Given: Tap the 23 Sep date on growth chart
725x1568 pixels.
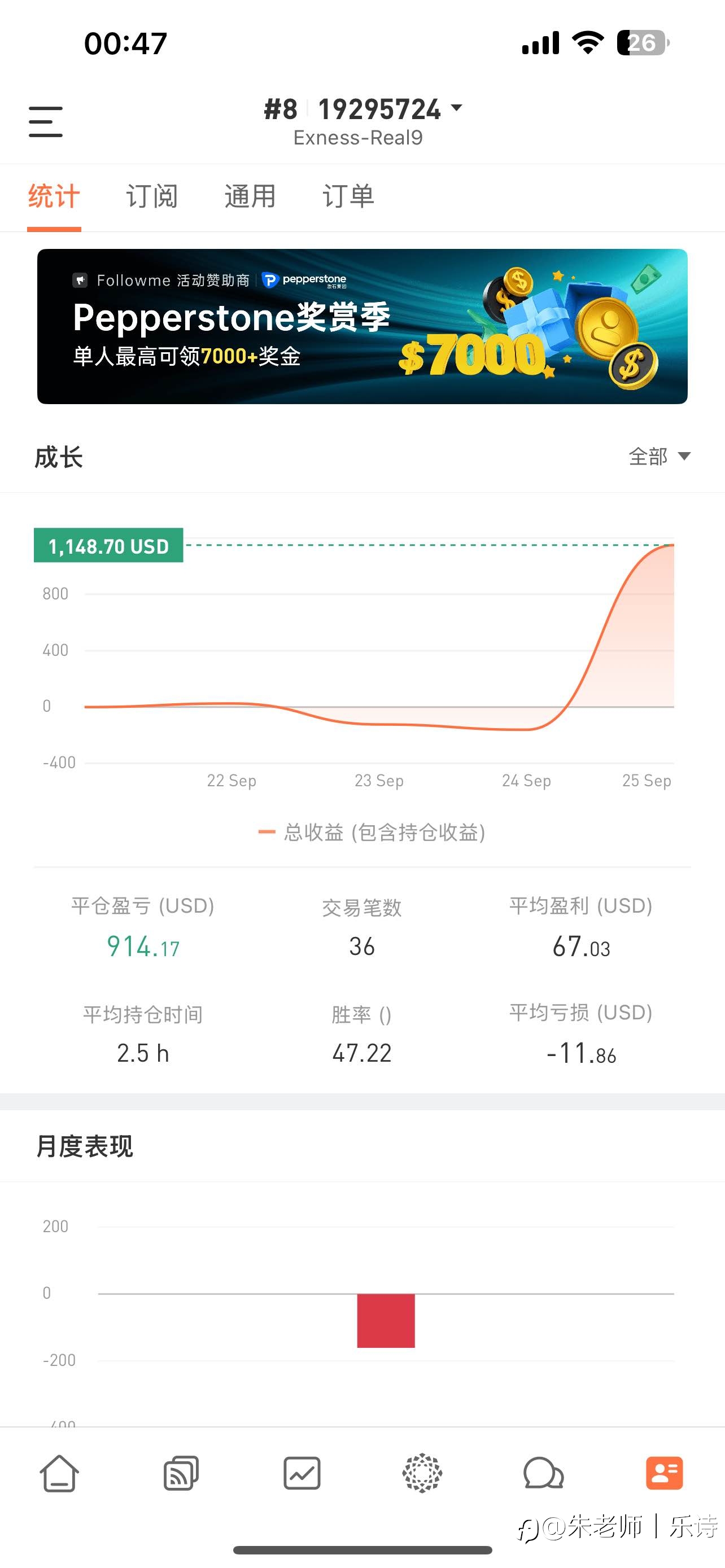Looking at the screenshot, I should 379,781.
